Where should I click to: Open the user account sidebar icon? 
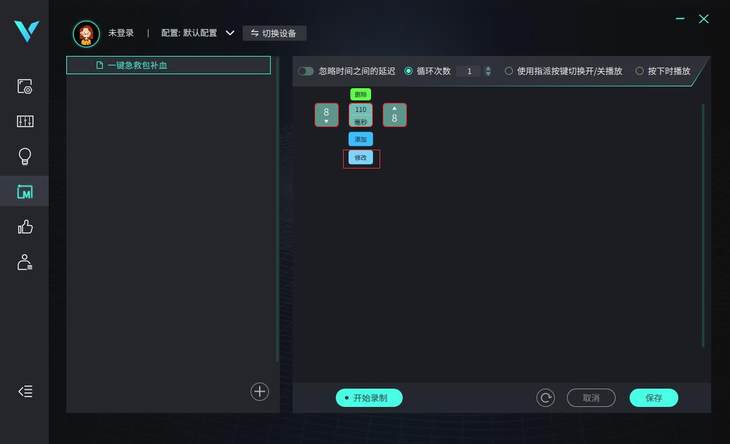point(25,262)
